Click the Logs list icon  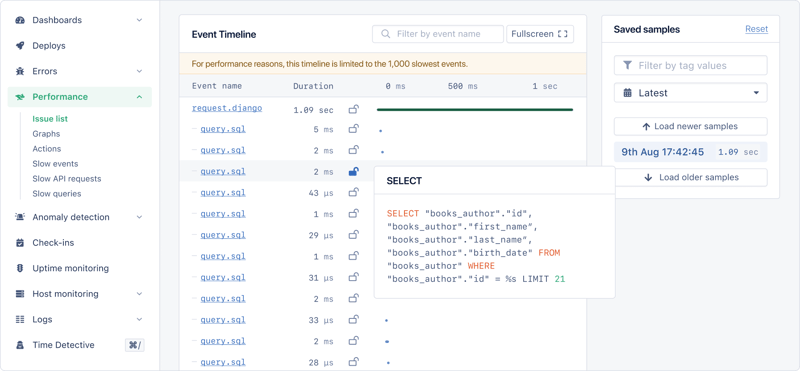pos(20,319)
